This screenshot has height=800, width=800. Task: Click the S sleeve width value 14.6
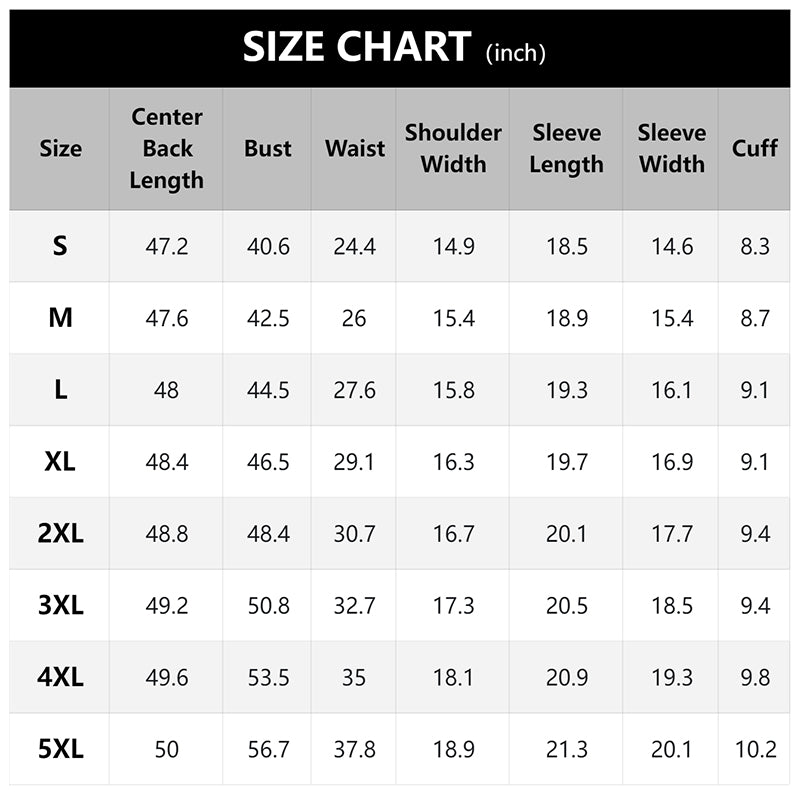pos(672,246)
